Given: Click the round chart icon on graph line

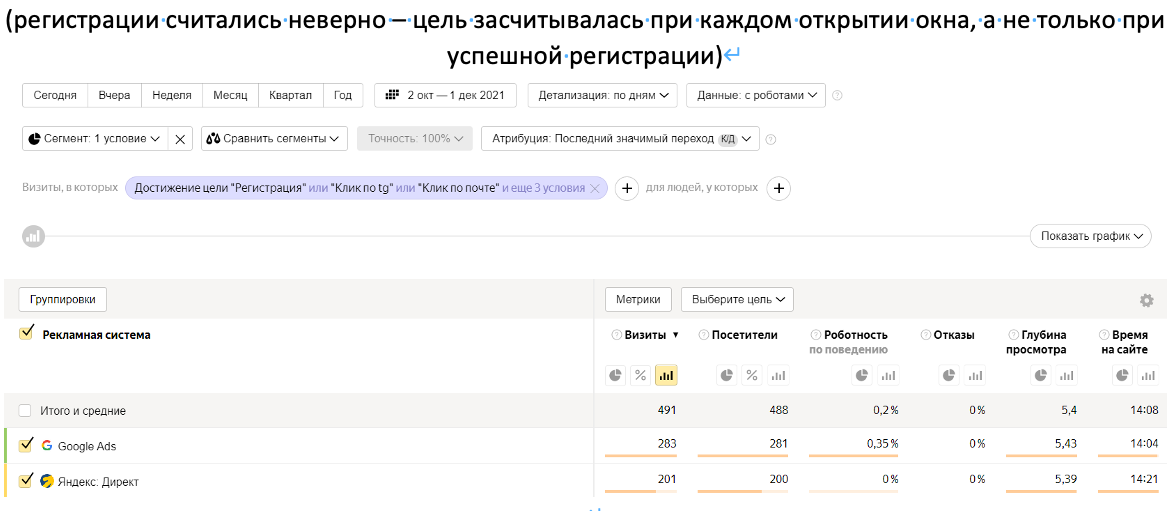Looking at the screenshot, I should click(x=33, y=237).
